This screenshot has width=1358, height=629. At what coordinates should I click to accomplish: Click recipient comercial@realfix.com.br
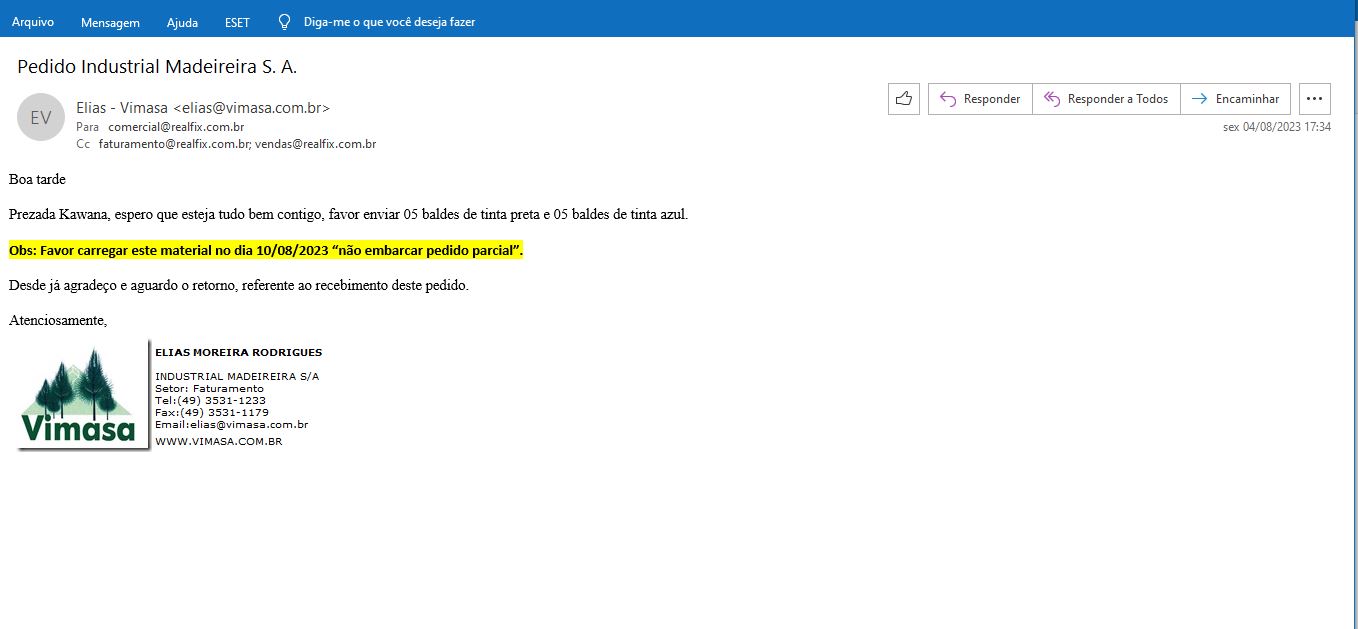point(176,127)
